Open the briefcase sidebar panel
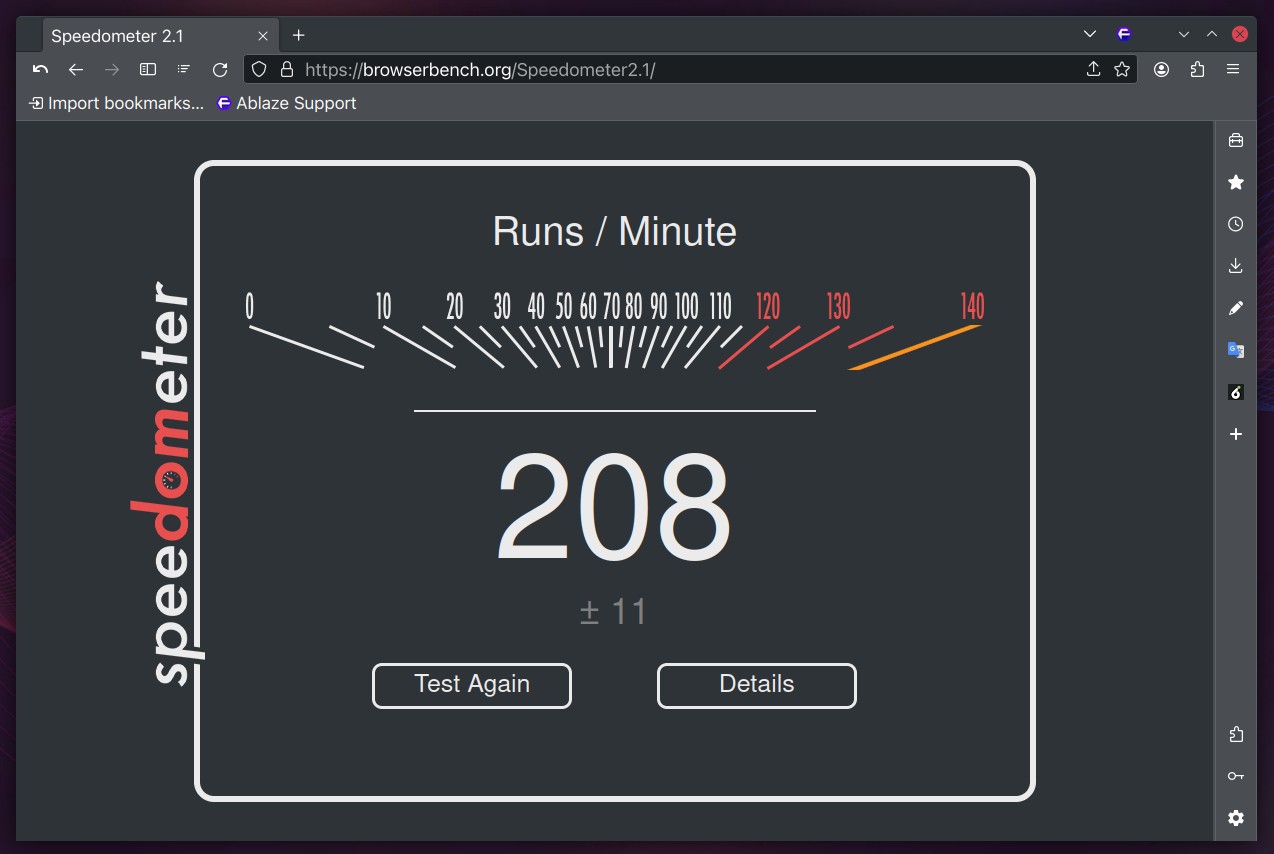Screen dimensions: 1274x854 point(1236,140)
